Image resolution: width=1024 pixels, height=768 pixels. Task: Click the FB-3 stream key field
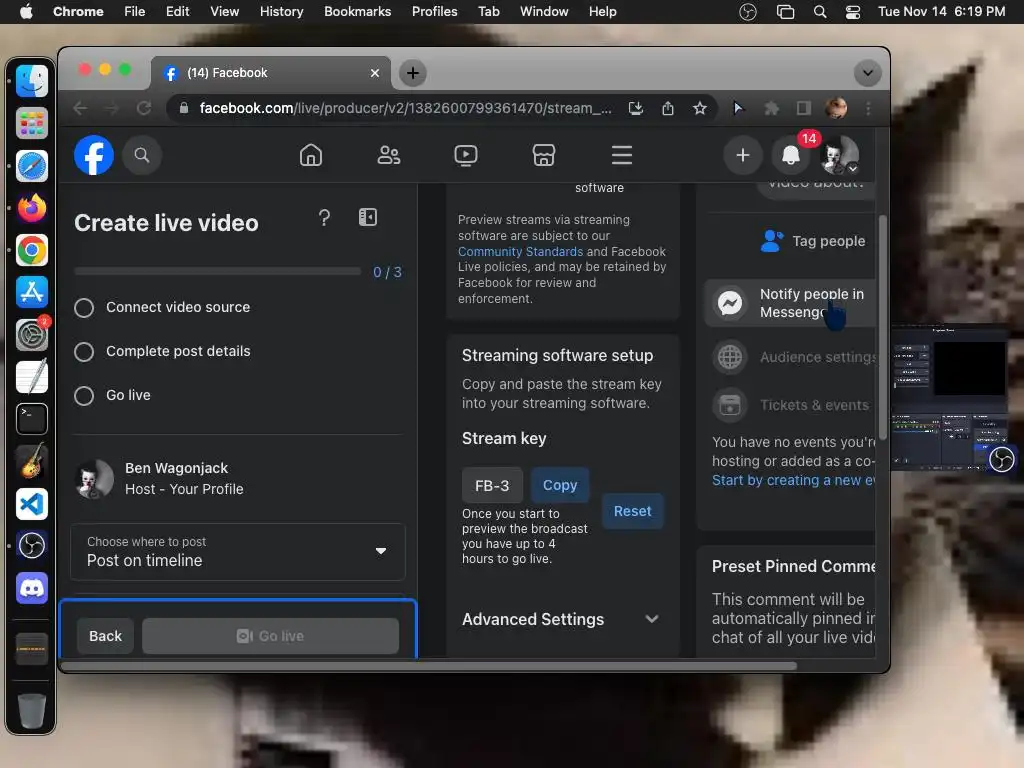coord(492,486)
